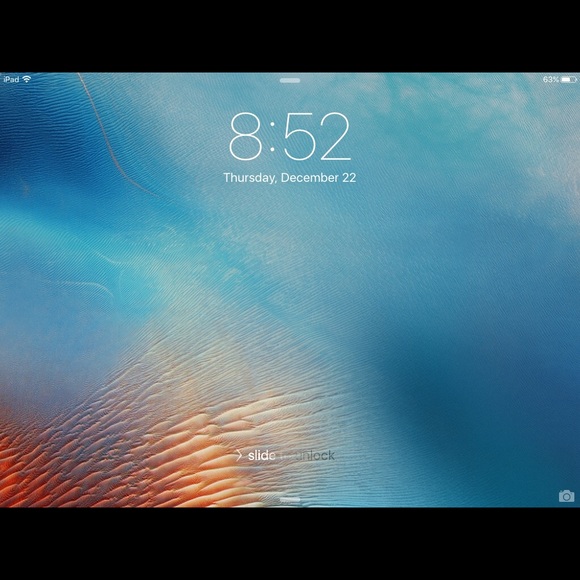Viewport: 580px width, 580px height.
Task: Open the camera from the lock screen icon
Action: 566,496
